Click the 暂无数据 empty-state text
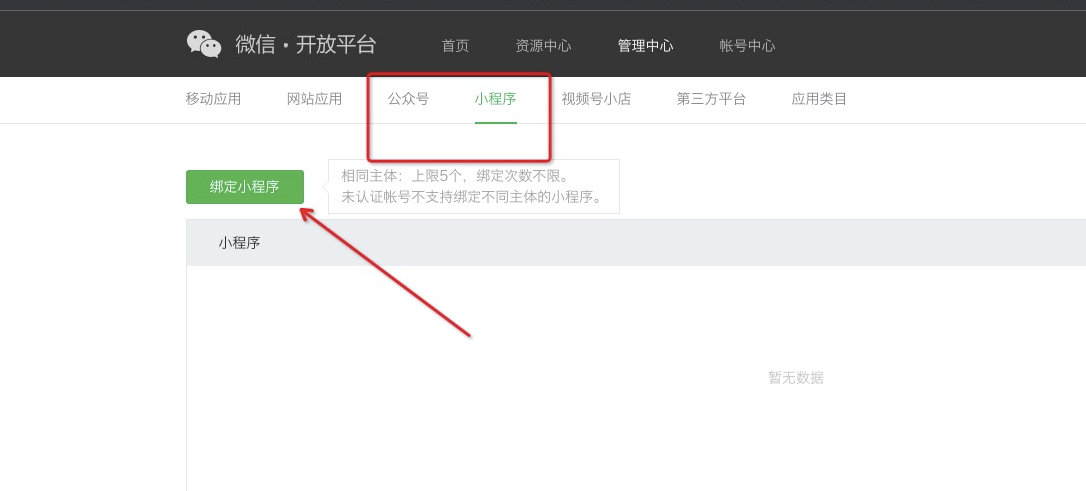The image size is (1086, 491). 796,378
